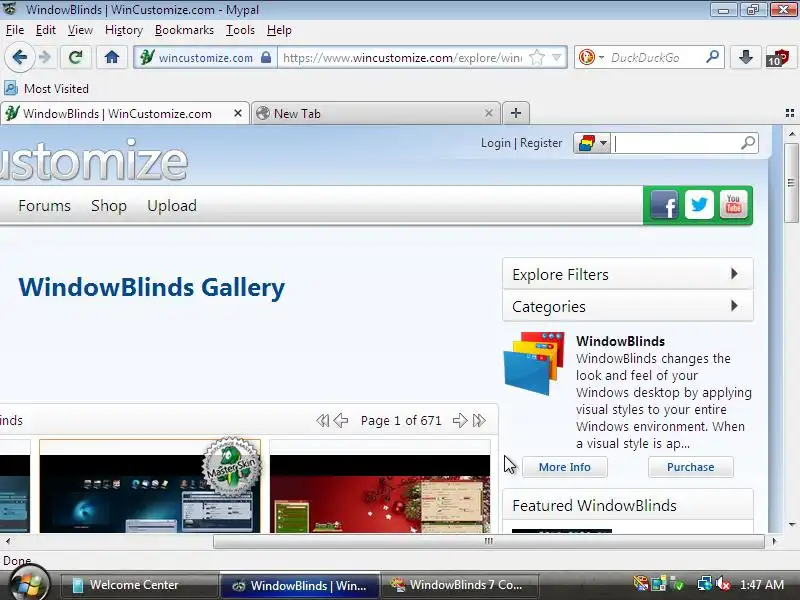Image resolution: width=800 pixels, height=600 pixels.
Task: Open the File menu
Action: click(15, 30)
